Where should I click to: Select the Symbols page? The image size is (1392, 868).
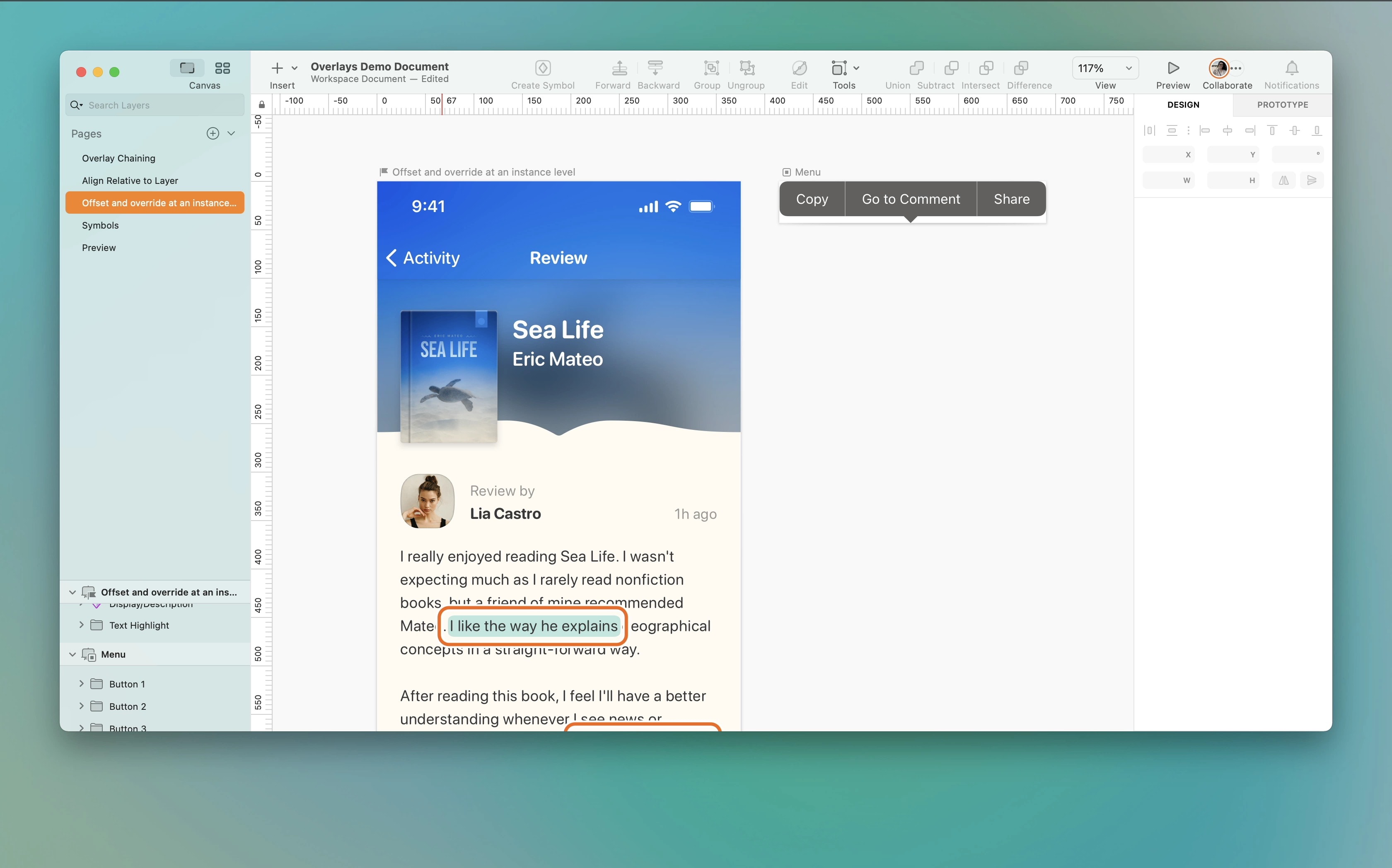pos(155,226)
